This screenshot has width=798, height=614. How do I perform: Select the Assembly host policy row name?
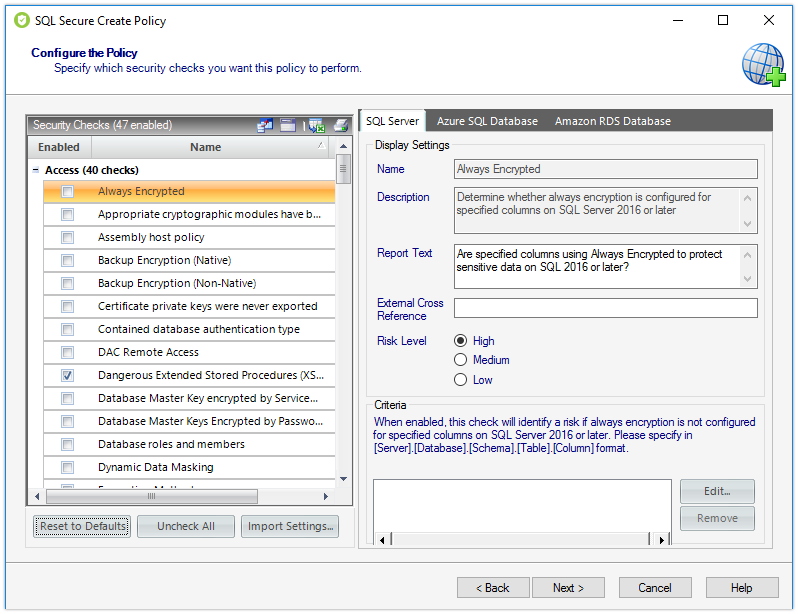click(x=151, y=237)
